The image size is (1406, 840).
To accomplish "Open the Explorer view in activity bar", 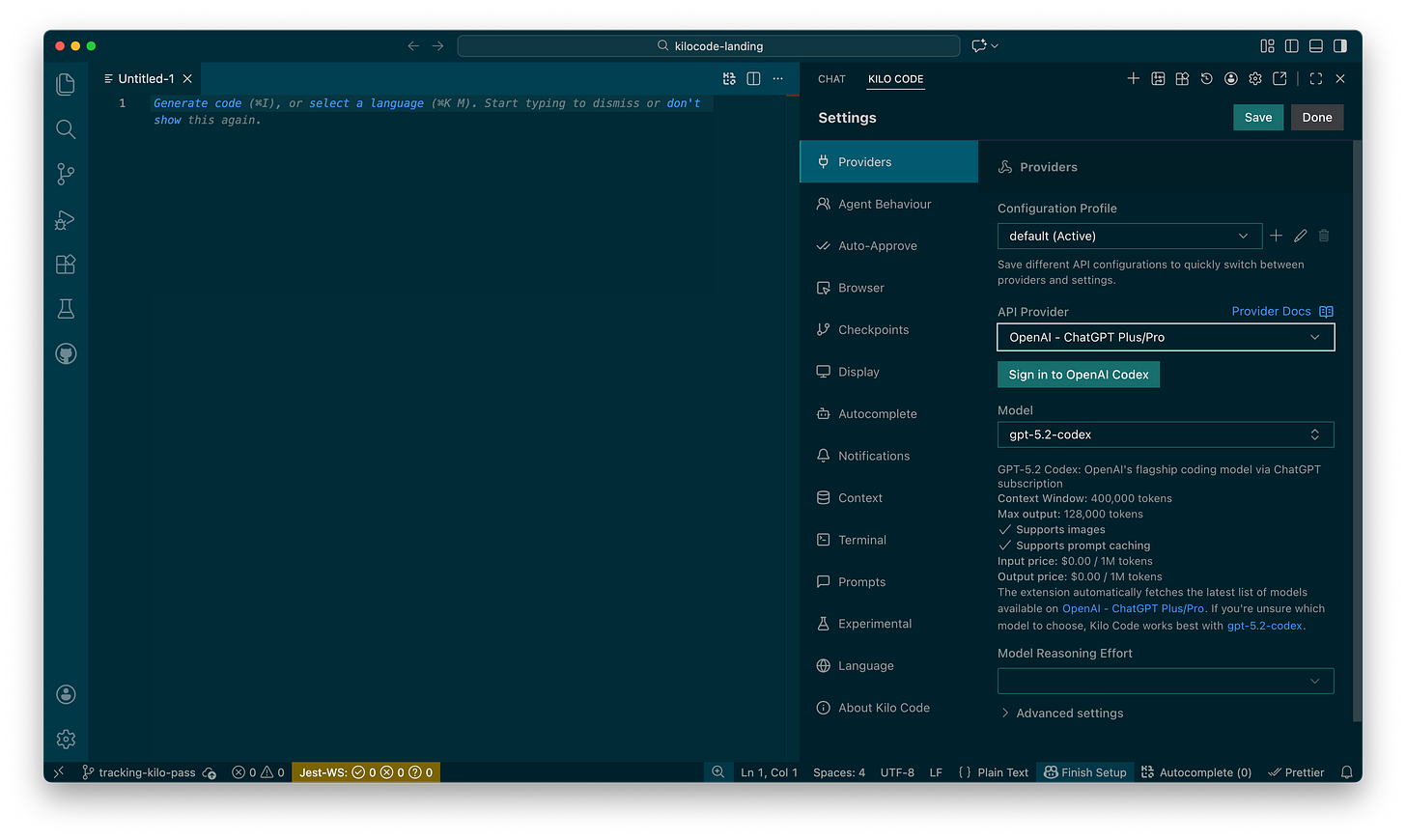I will click(x=66, y=84).
